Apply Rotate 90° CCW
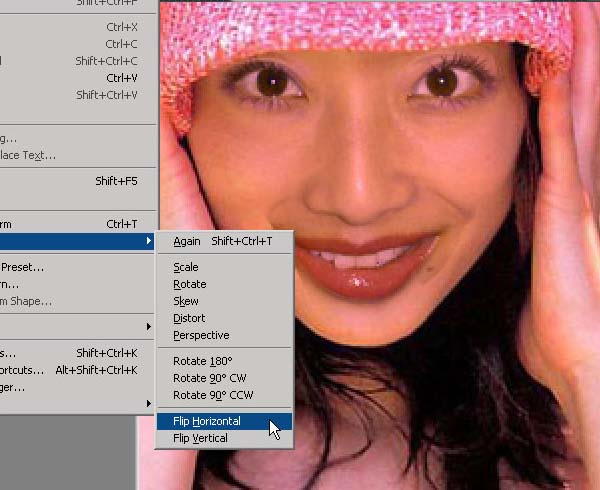The image size is (600, 490). click(224, 395)
